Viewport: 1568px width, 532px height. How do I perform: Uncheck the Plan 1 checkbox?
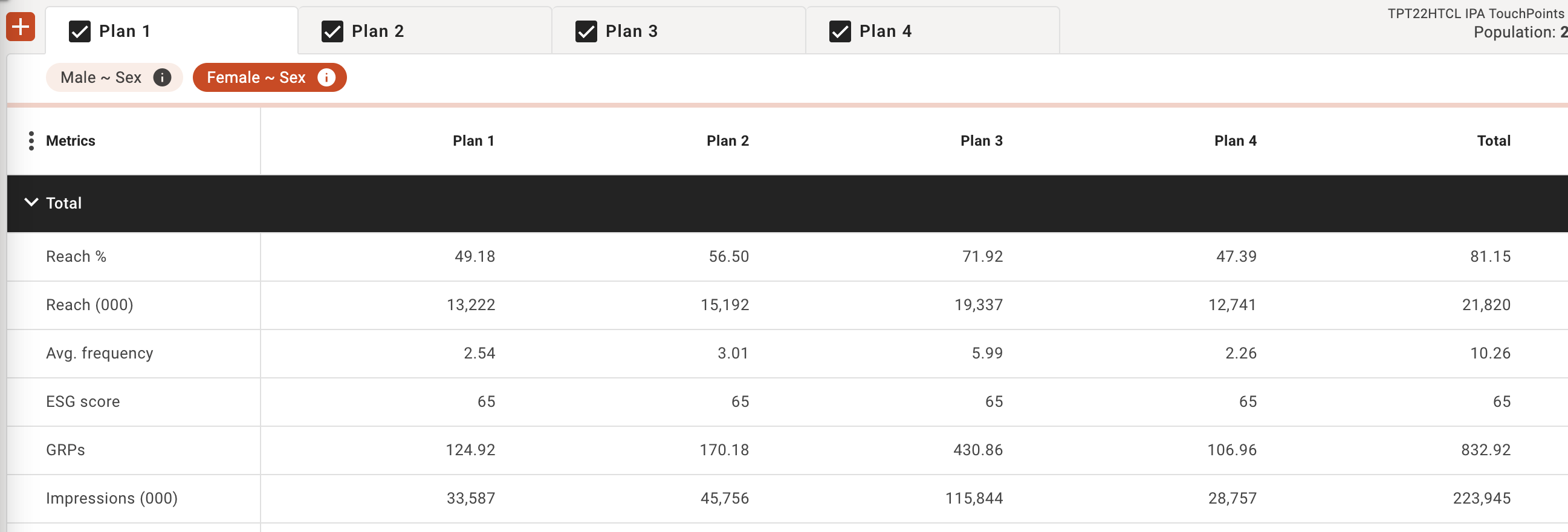click(80, 31)
